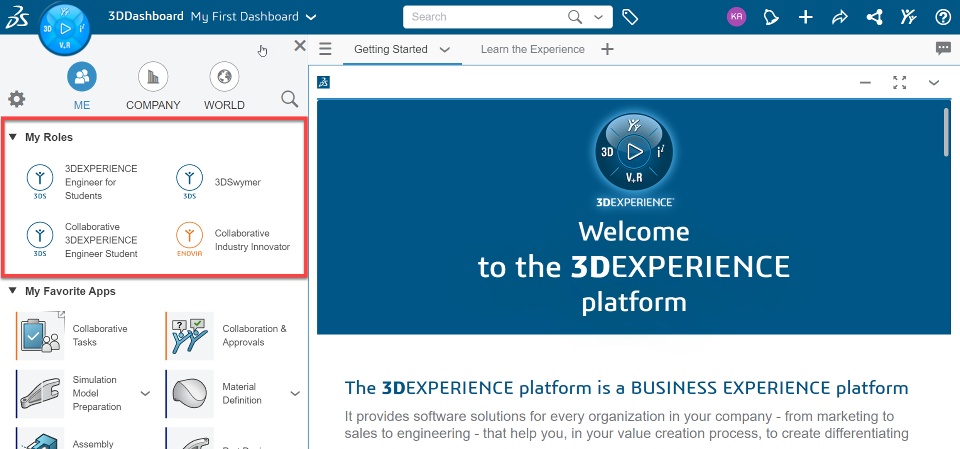Click the side panel search magnifier
This screenshot has width=960, height=449.
click(x=290, y=99)
